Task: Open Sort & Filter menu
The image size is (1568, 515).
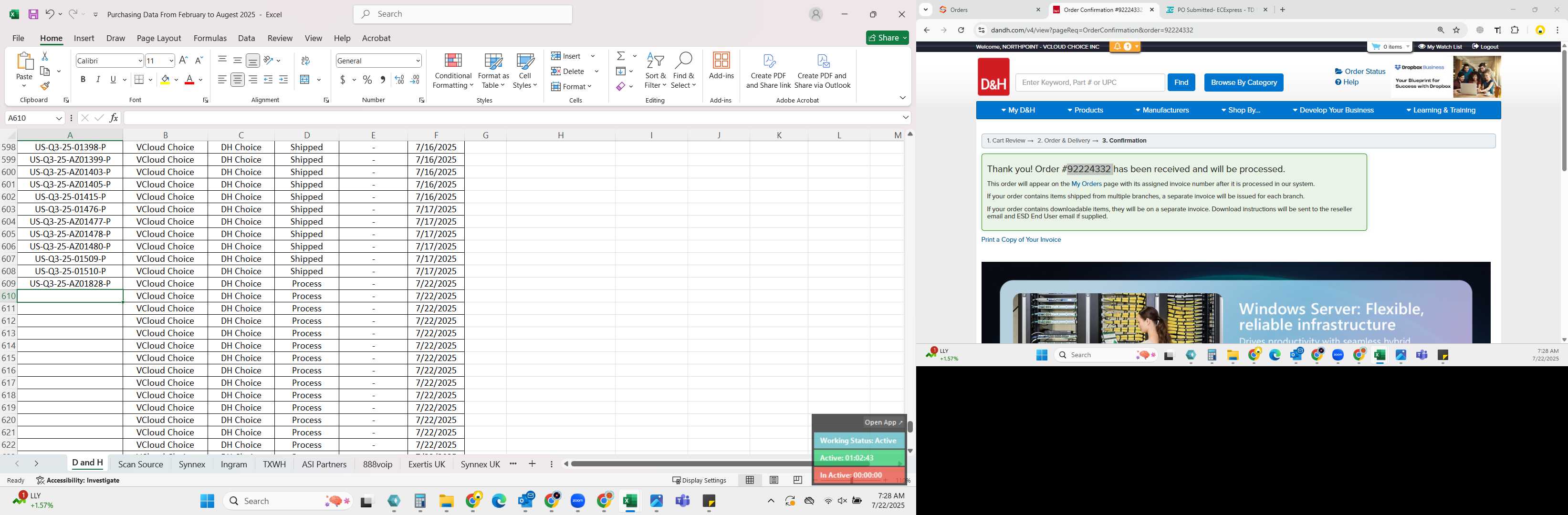Action: click(x=656, y=71)
